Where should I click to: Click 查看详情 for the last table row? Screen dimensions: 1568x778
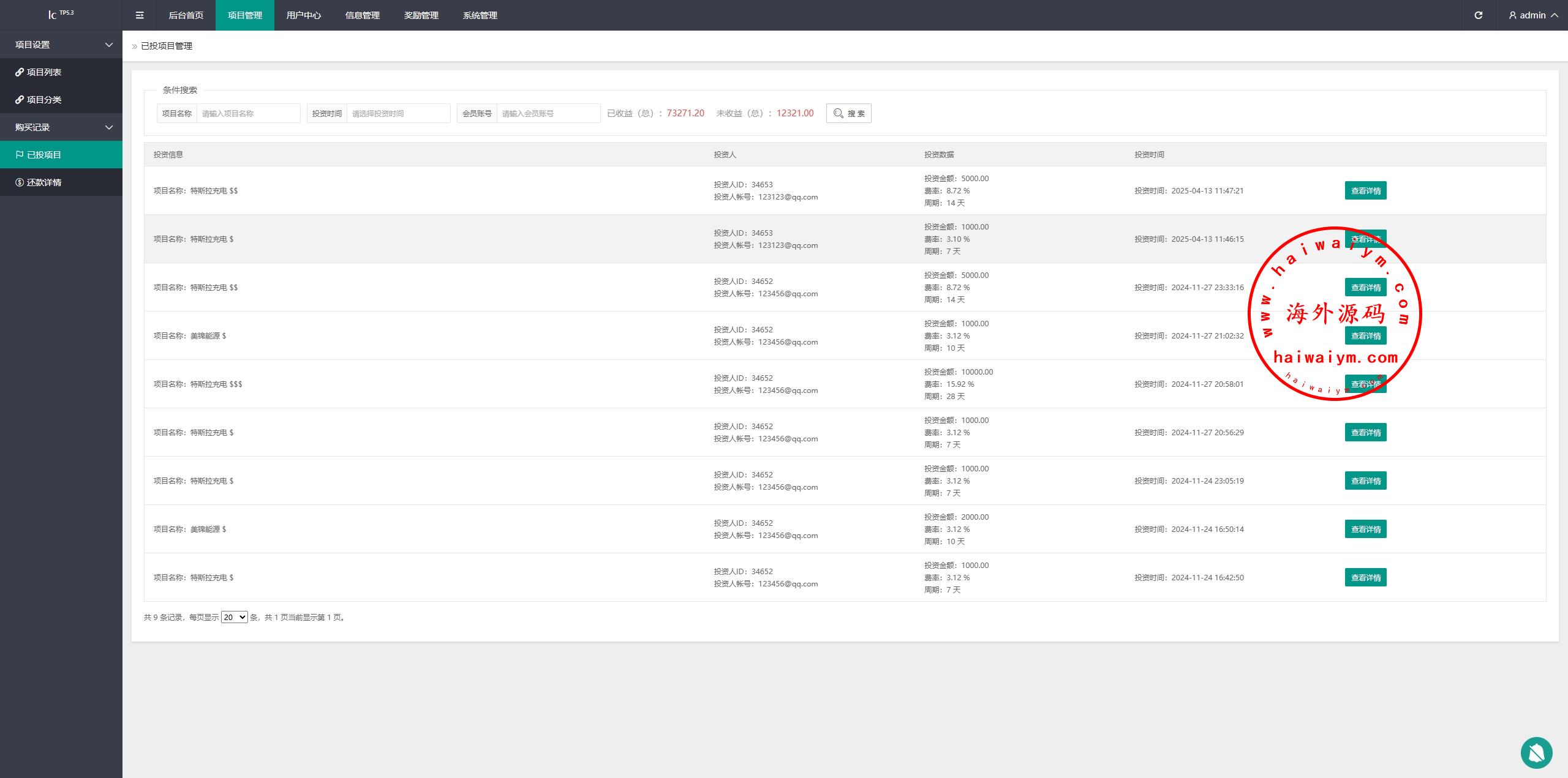click(1365, 577)
